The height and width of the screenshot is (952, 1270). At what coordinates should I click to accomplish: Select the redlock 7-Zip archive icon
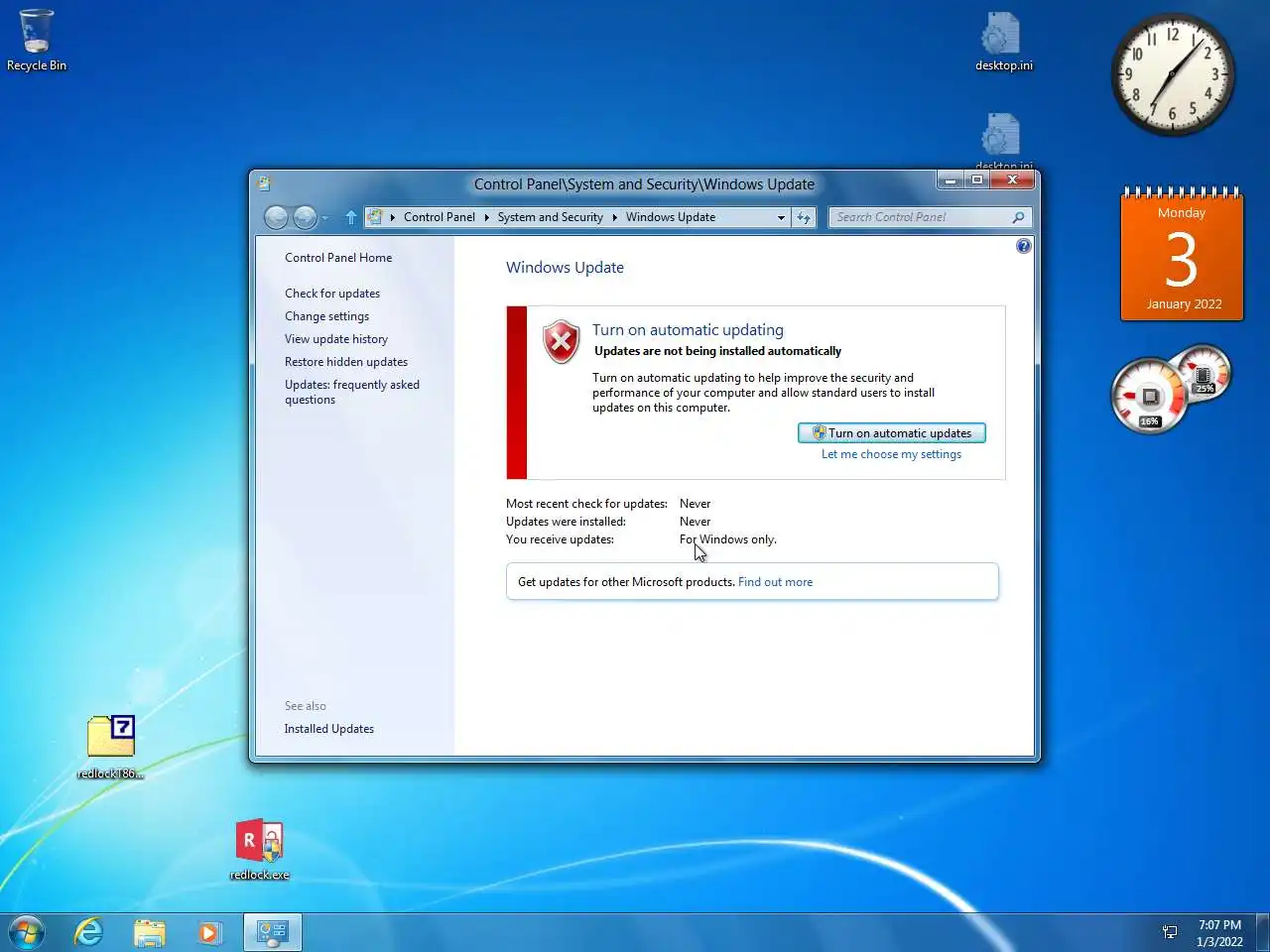[x=111, y=747]
